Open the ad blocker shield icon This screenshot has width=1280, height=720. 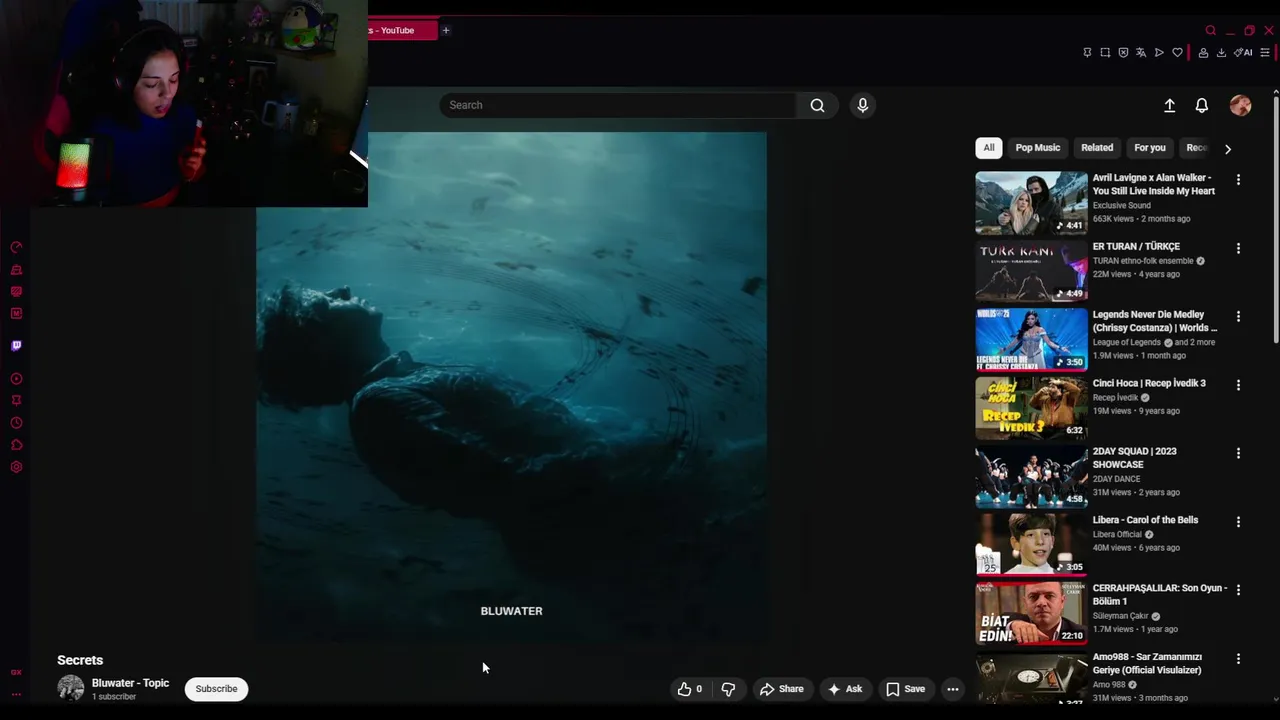click(1123, 52)
